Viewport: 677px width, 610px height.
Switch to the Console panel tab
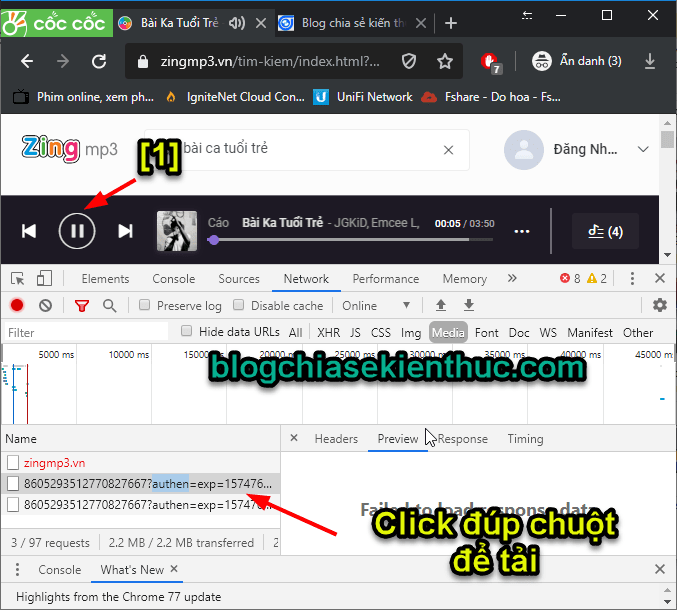pos(174,279)
